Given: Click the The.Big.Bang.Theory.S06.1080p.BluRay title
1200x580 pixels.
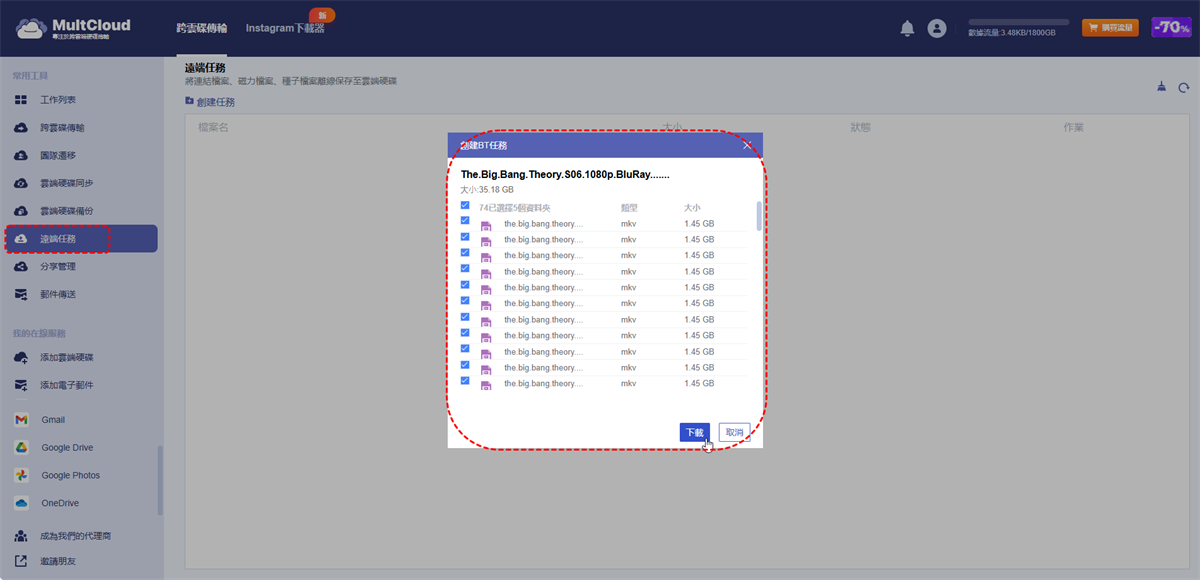Looking at the screenshot, I should click(x=565, y=174).
